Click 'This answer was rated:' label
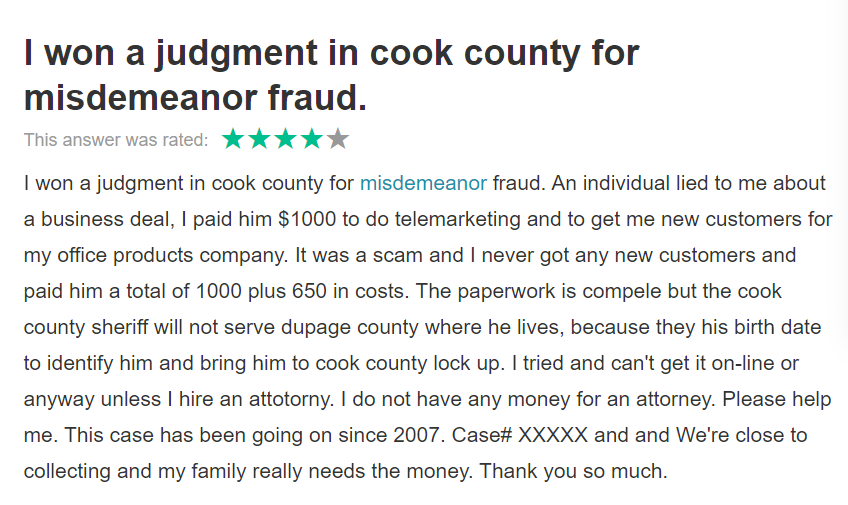The width and height of the screenshot is (848, 505). click(x=116, y=140)
